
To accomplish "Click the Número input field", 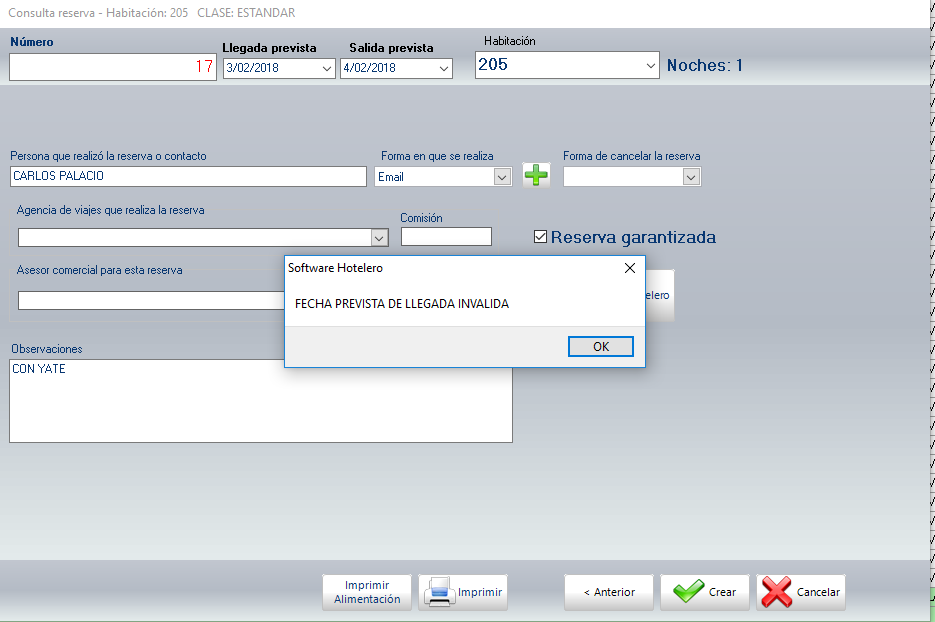I will point(112,67).
